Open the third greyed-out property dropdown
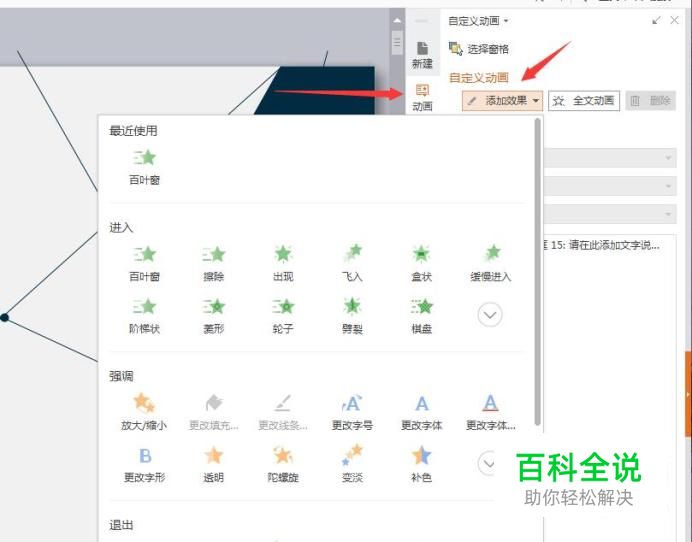Screen dimensions: 692x542 609,215
